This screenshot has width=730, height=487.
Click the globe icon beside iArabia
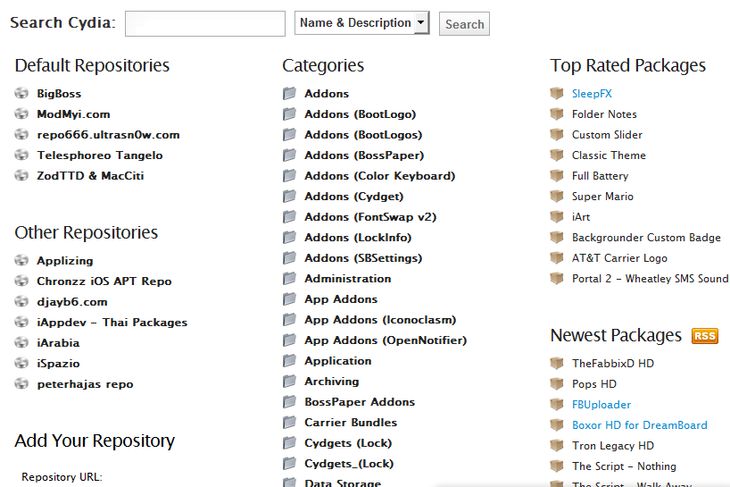pos(21,343)
